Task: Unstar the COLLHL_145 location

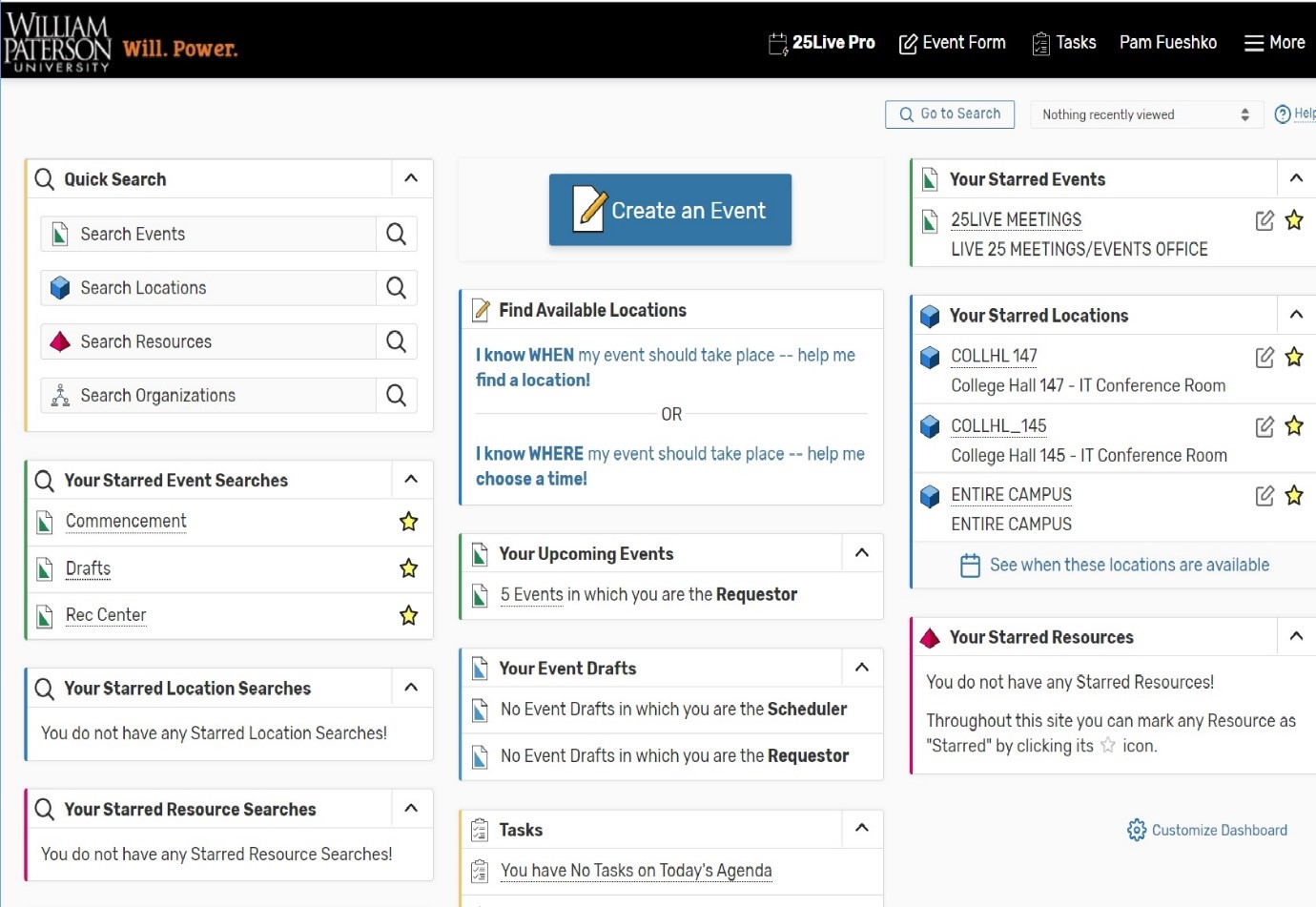Action: pyautogui.click(x=1294, y=426)
